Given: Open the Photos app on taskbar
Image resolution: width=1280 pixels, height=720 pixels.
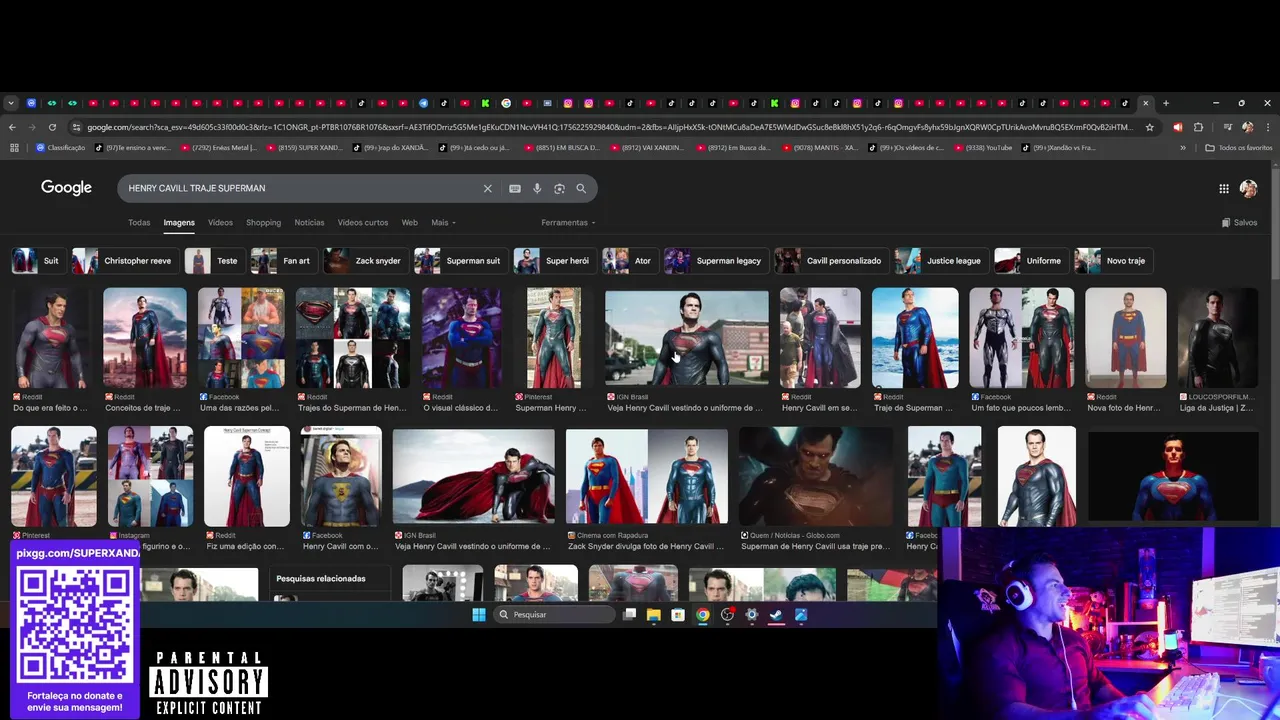Looking at the screenshot, I should (801, 615).
